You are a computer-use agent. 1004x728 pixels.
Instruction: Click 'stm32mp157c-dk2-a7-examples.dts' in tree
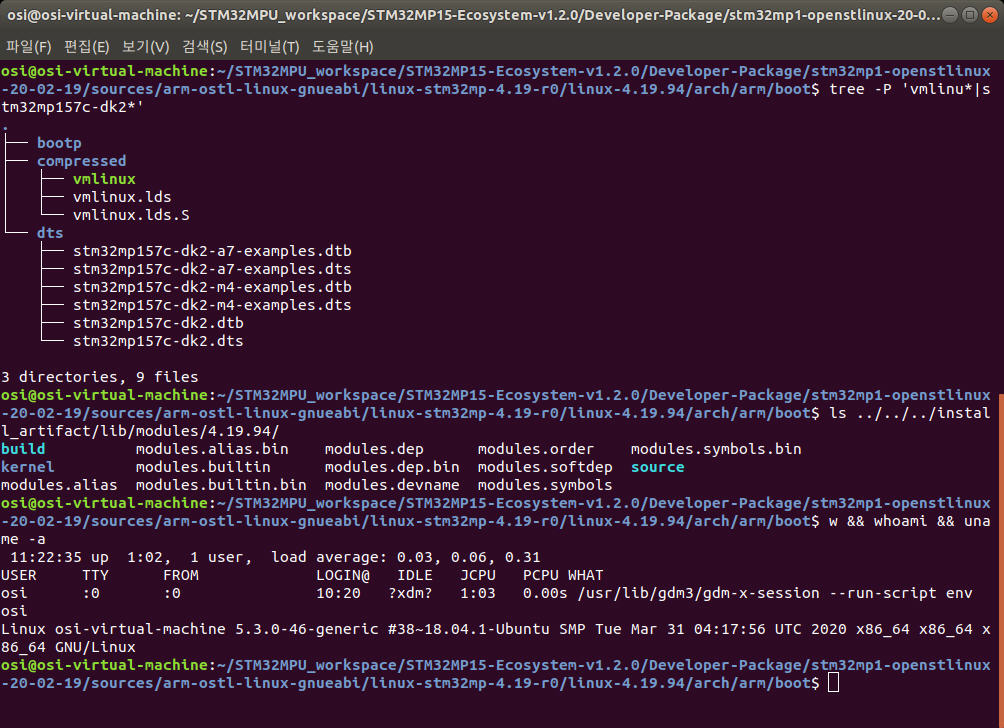pos(212,268)
